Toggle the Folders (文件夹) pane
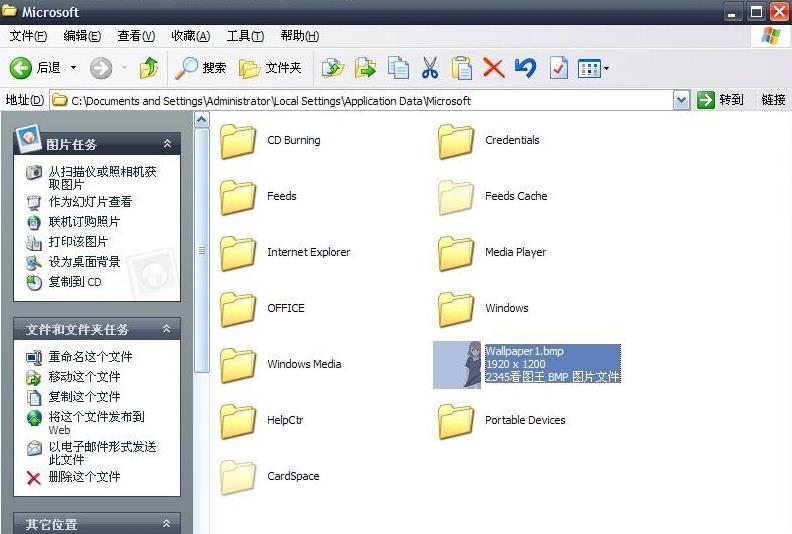The height and width of the screenshot is (534, 792). coord(270,68)
